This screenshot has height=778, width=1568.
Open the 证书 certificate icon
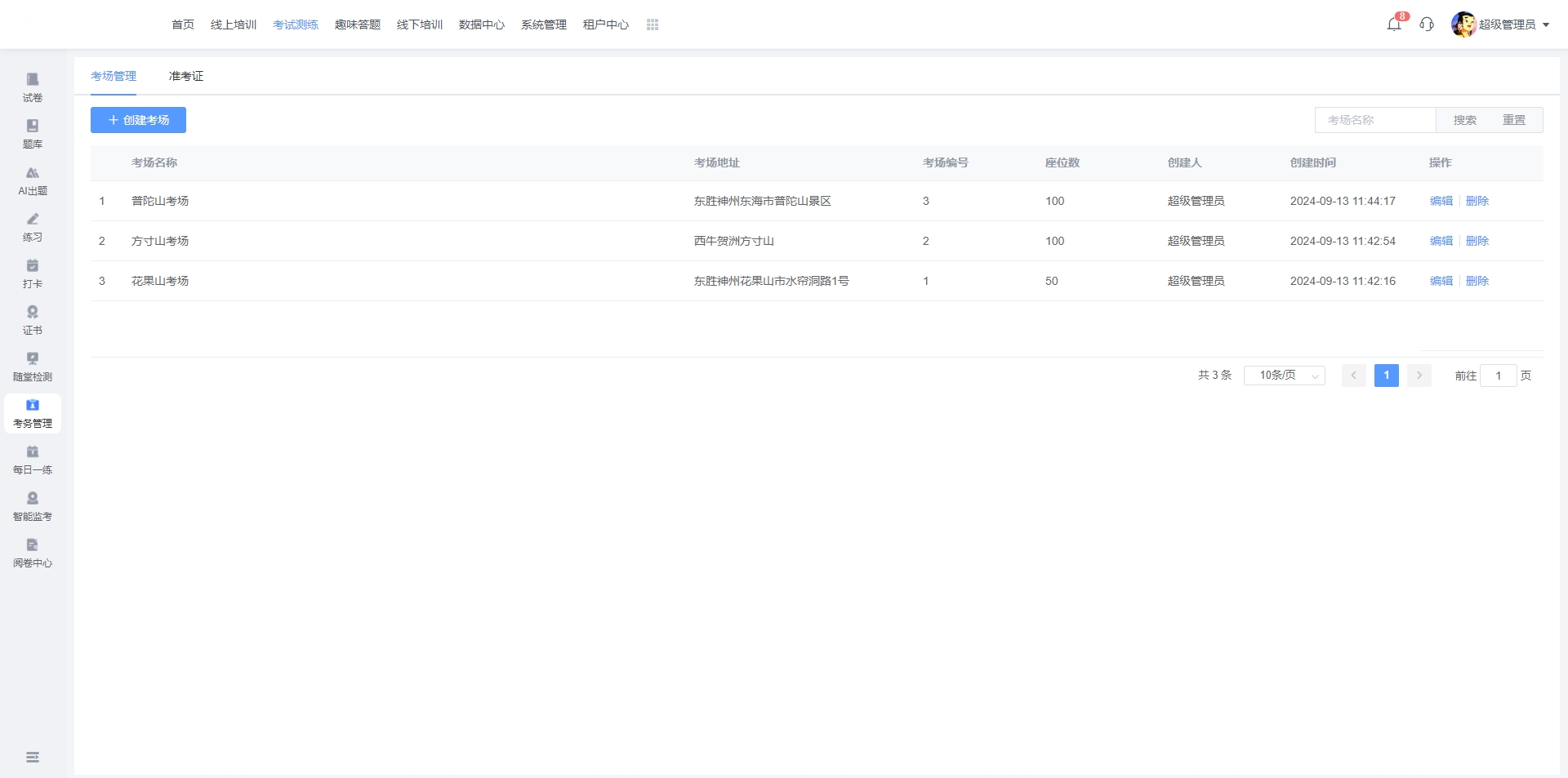click(x=33, y=313)
